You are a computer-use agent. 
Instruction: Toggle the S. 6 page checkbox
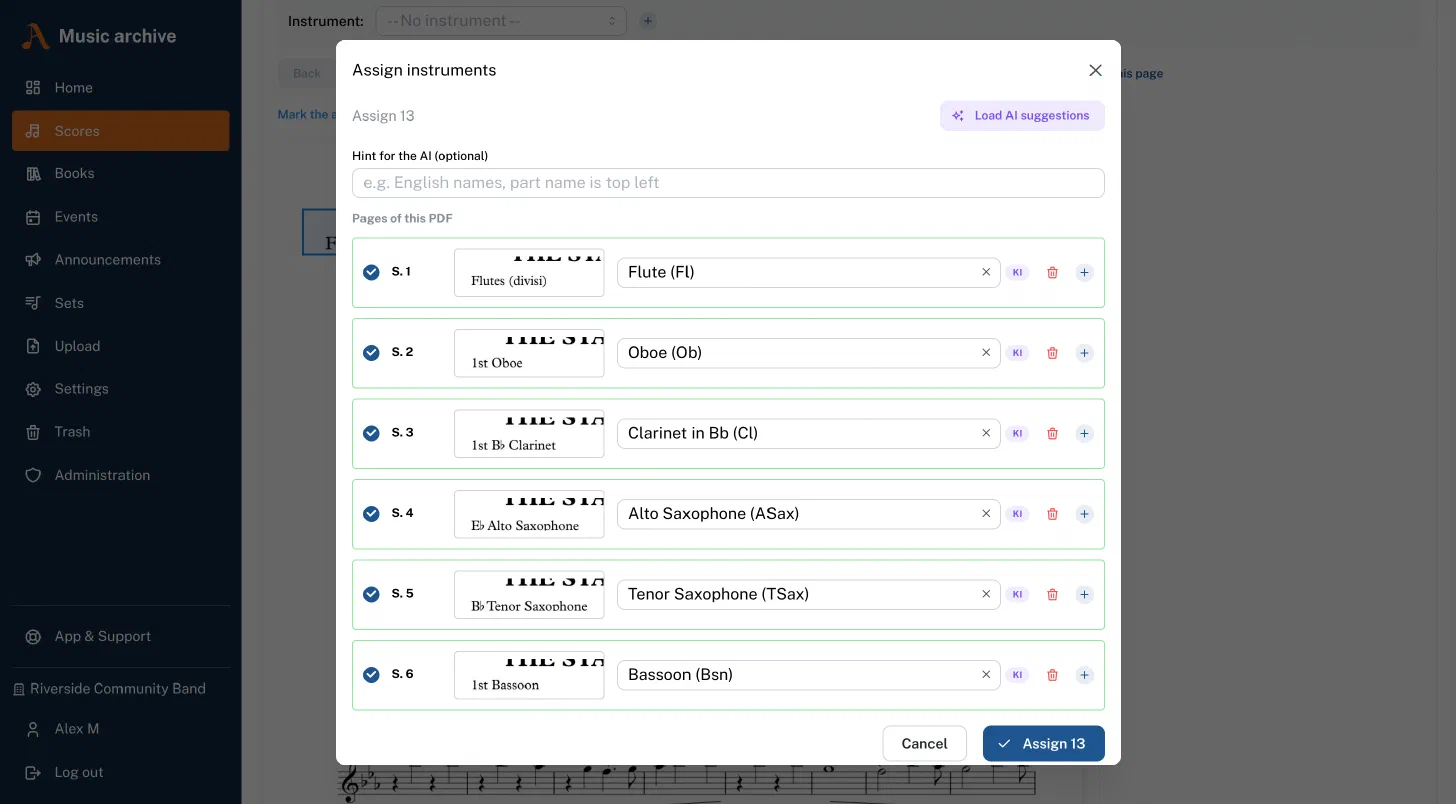tap(371, 675)
